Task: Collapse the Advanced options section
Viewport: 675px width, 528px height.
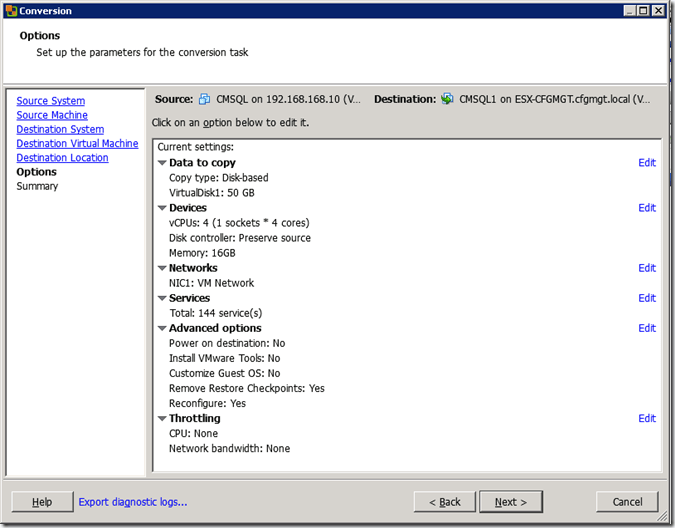Action: click(x=162, y=328)
